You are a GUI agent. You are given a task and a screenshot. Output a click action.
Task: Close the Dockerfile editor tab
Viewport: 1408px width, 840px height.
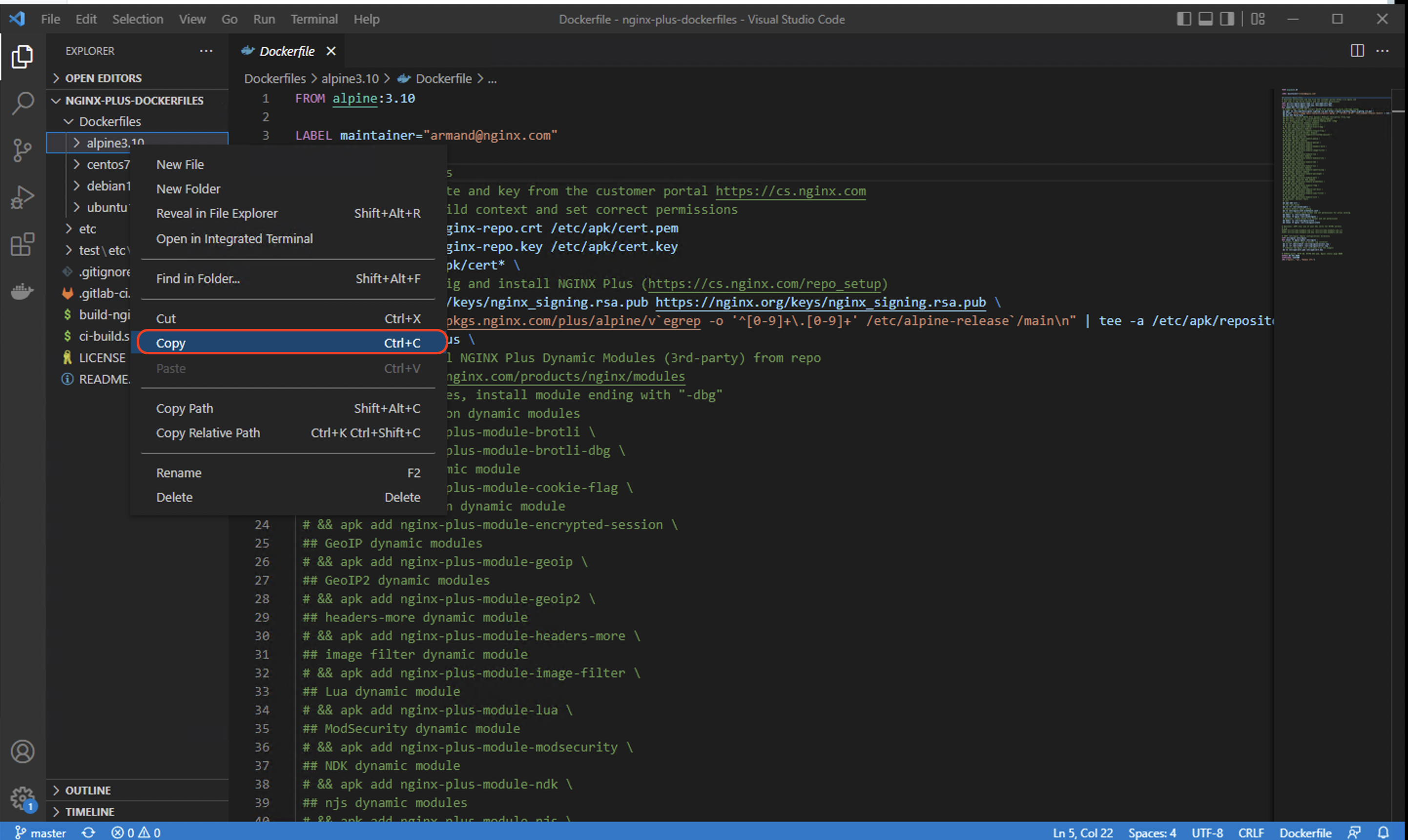(331, 51)
